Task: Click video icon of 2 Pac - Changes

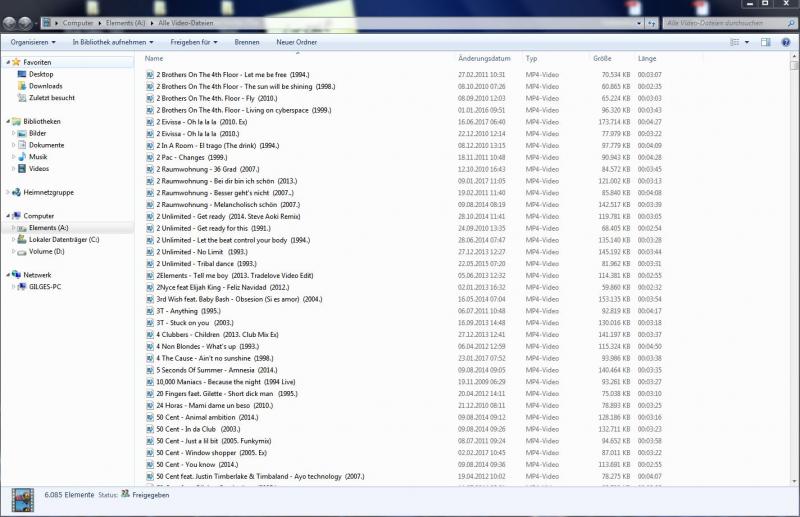Action: [x=150, y=158]
